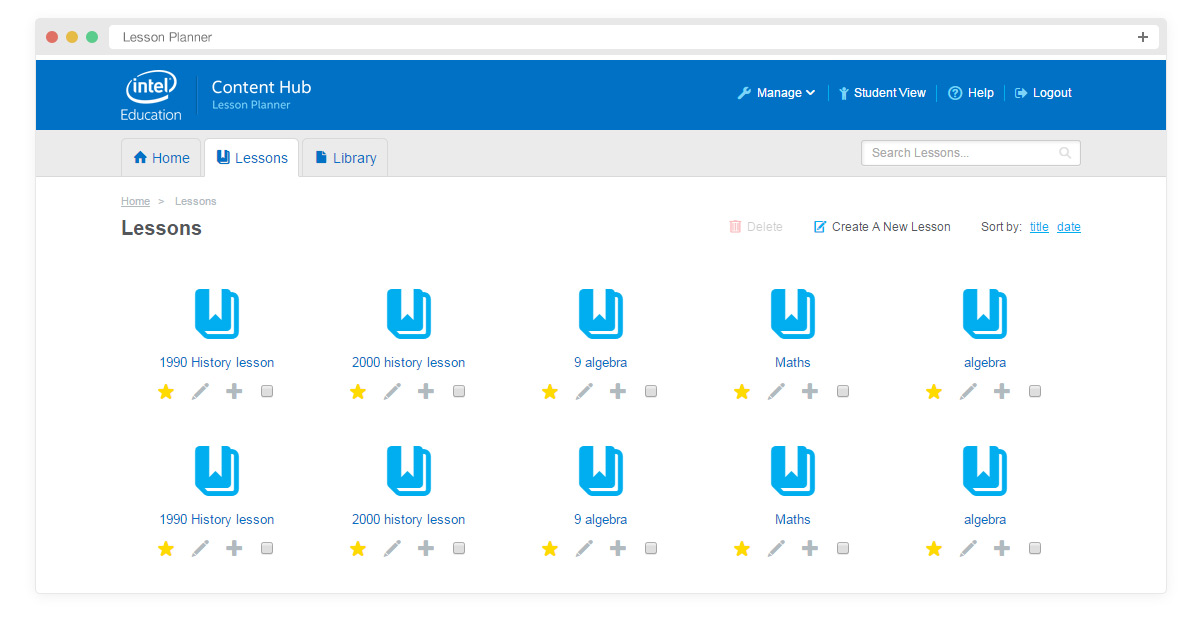Sort lessons by date

pos(1069,227)
